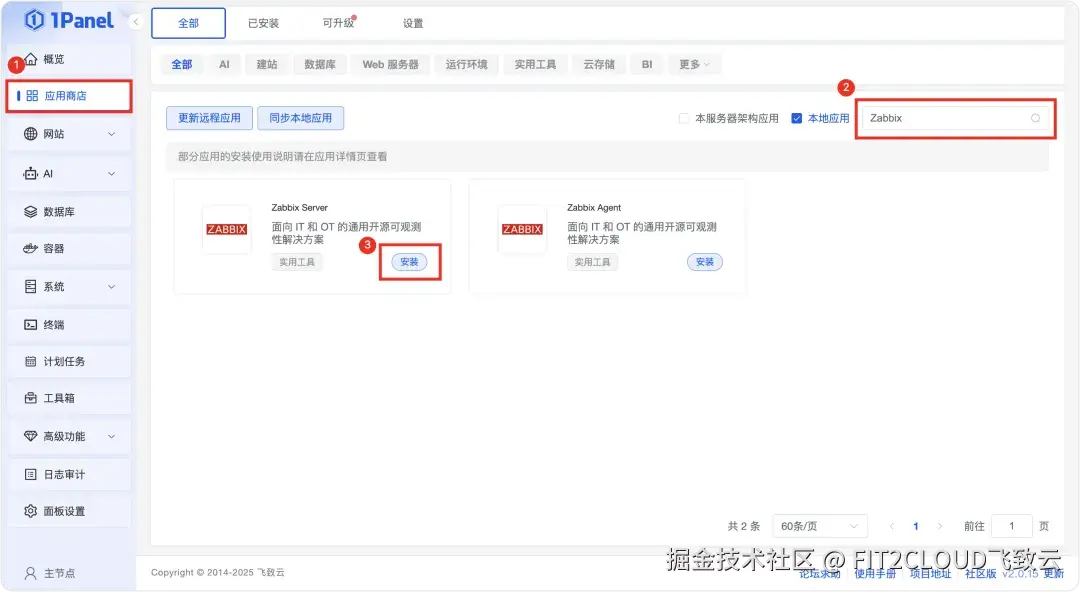
Task: Click the 1Panel logo icon
Action: coord(34,21)
